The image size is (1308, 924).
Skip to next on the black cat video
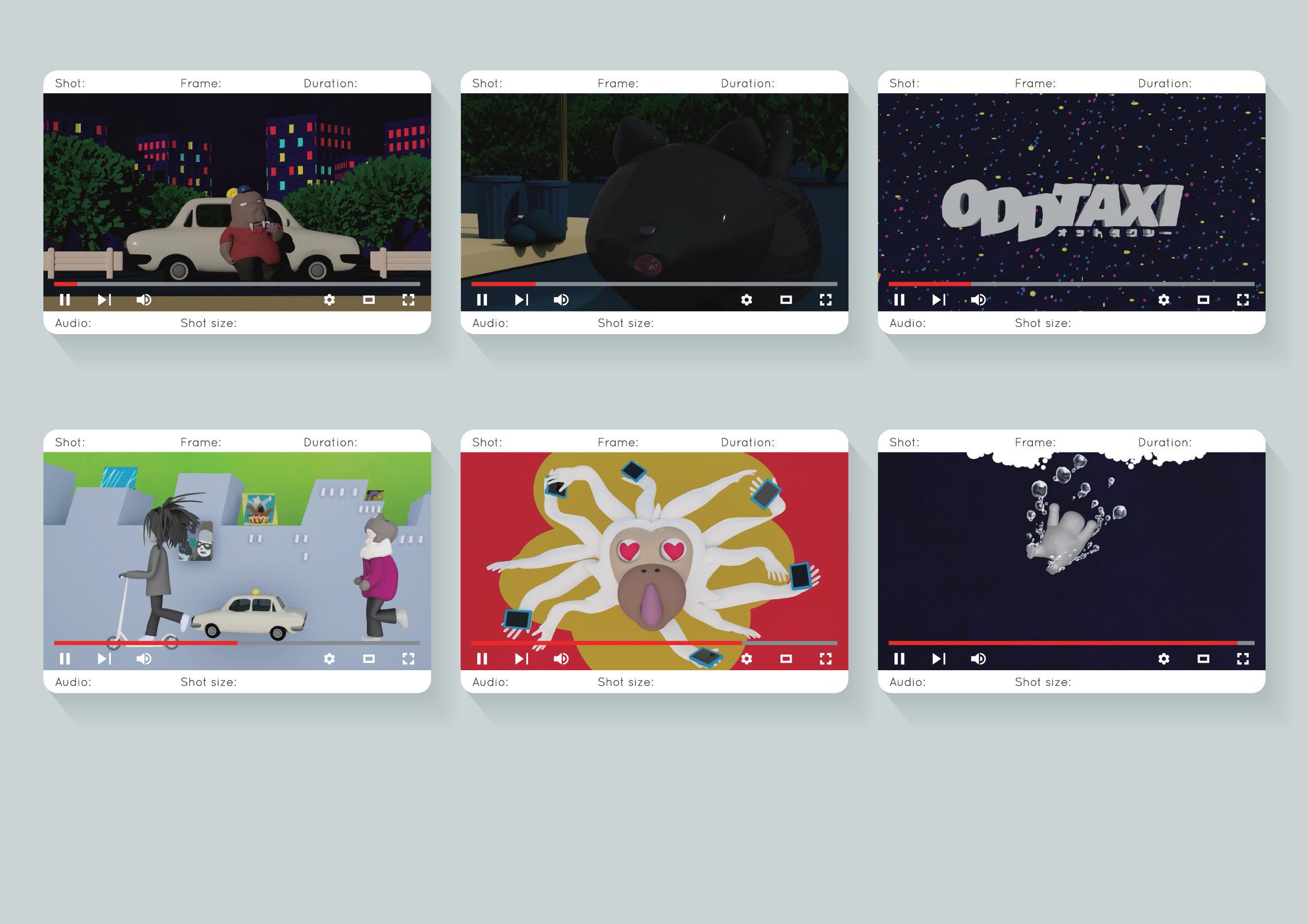pos(521,300)
